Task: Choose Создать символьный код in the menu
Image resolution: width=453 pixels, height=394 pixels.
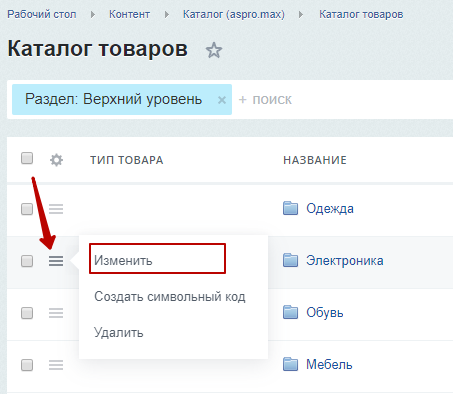Action: click(x=170, y=296)
